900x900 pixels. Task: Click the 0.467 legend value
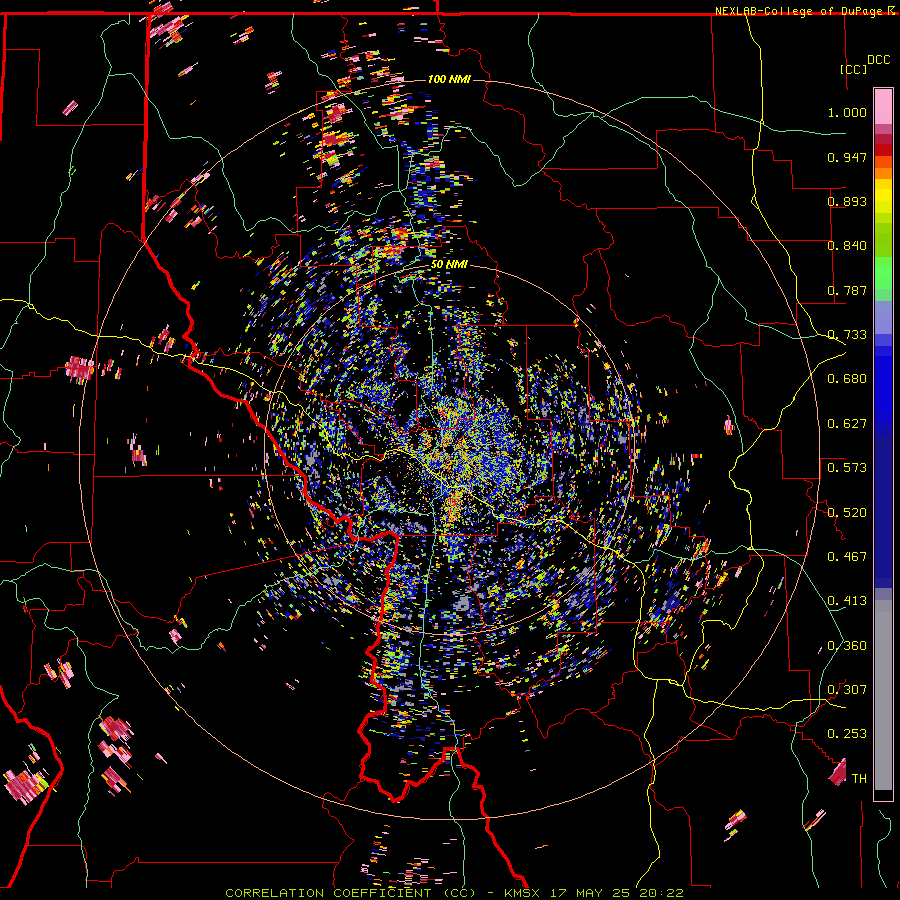(847, 557)
